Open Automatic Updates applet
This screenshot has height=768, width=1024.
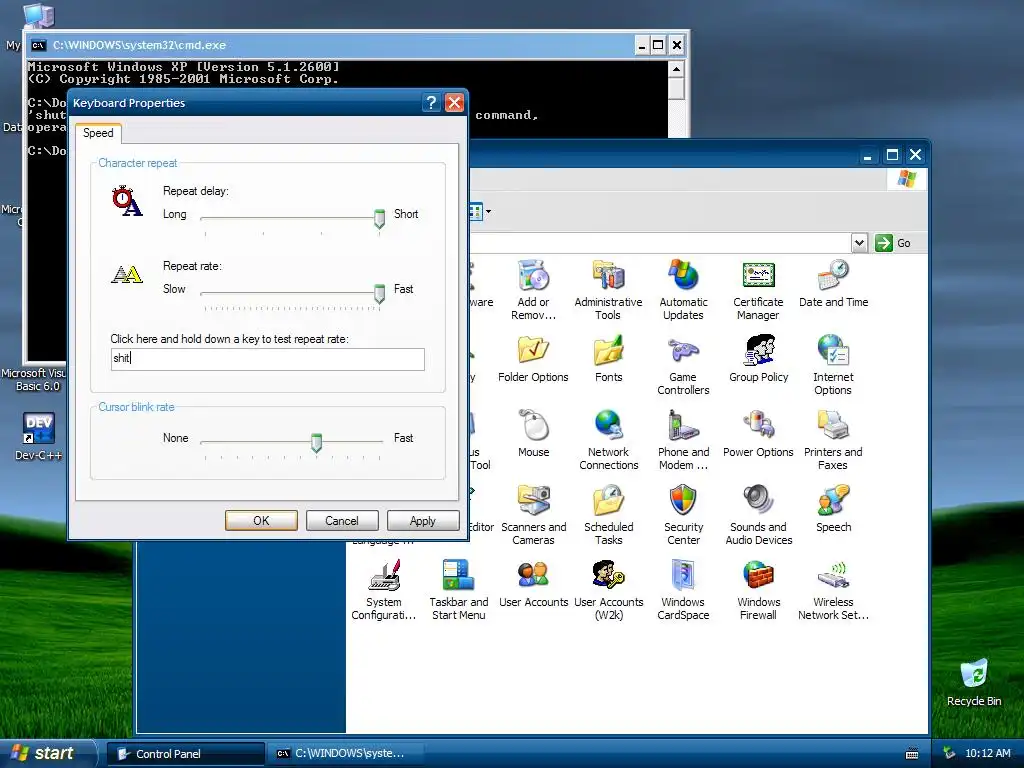683,289
